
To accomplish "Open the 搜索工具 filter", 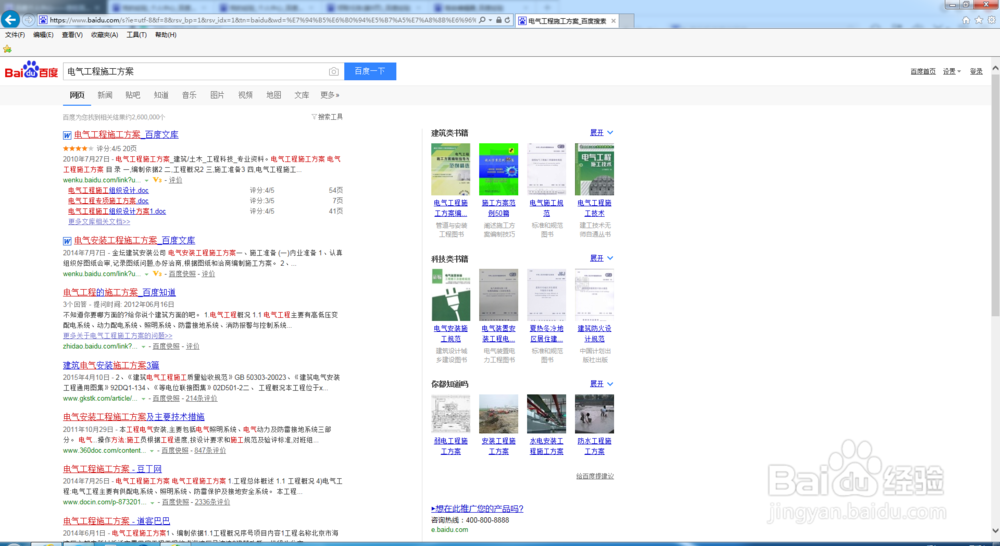I will click(327, 117).
